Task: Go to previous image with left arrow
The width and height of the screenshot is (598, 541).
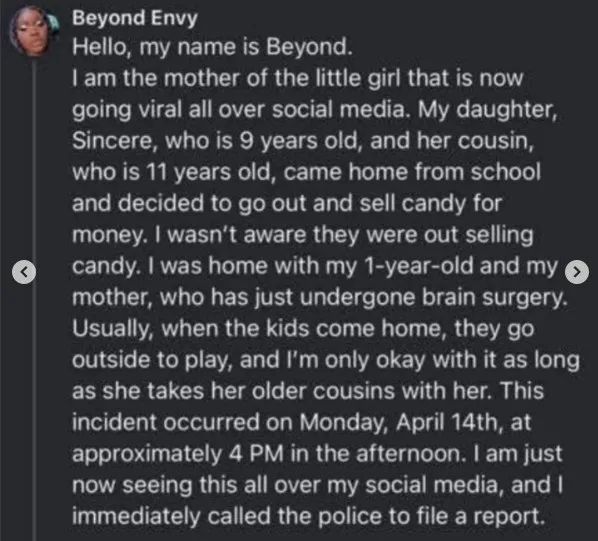Action: [x=24, y=271]
